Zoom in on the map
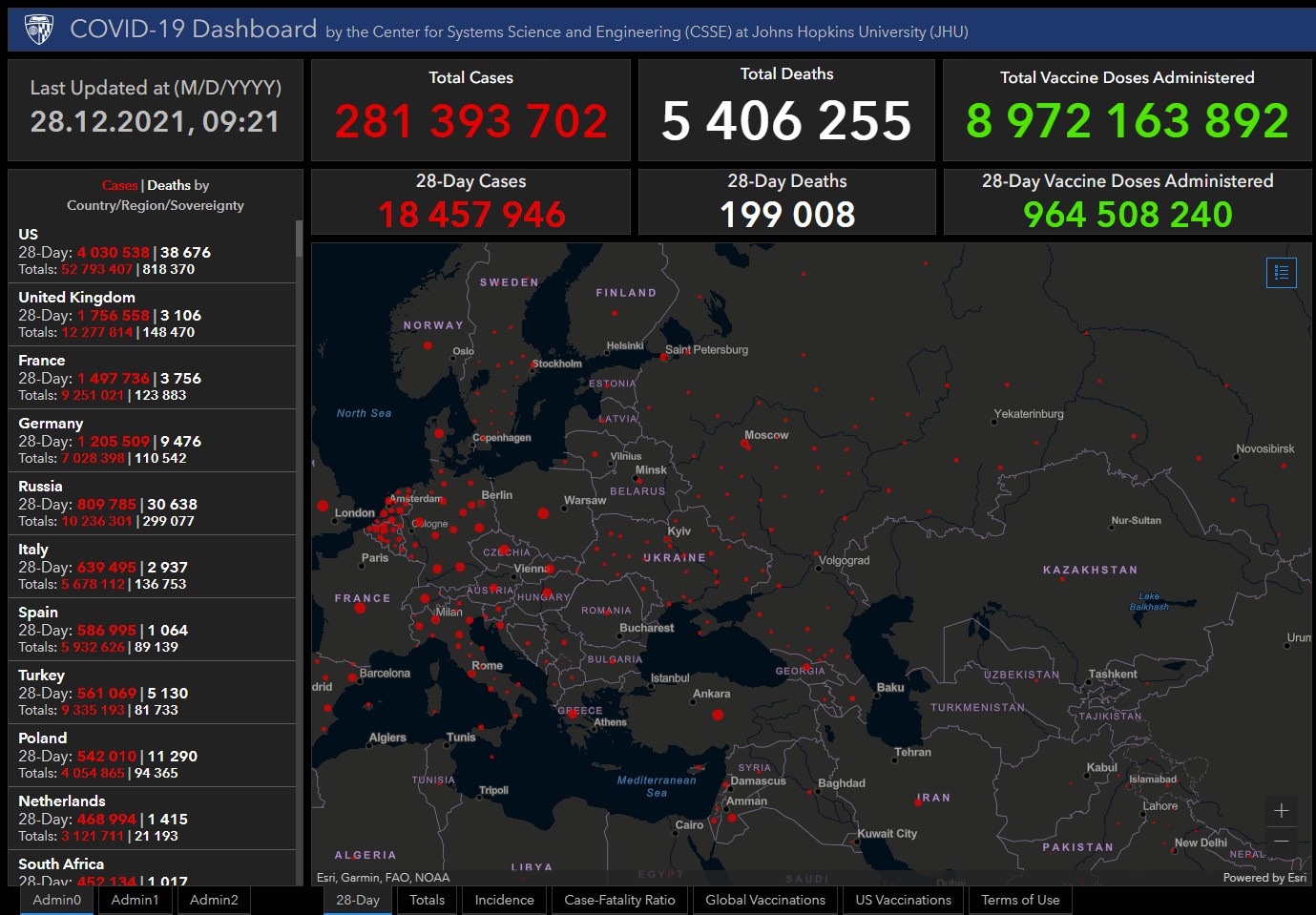The width and height of the screenshot is (1316, 915). (x=1281, y=811)
